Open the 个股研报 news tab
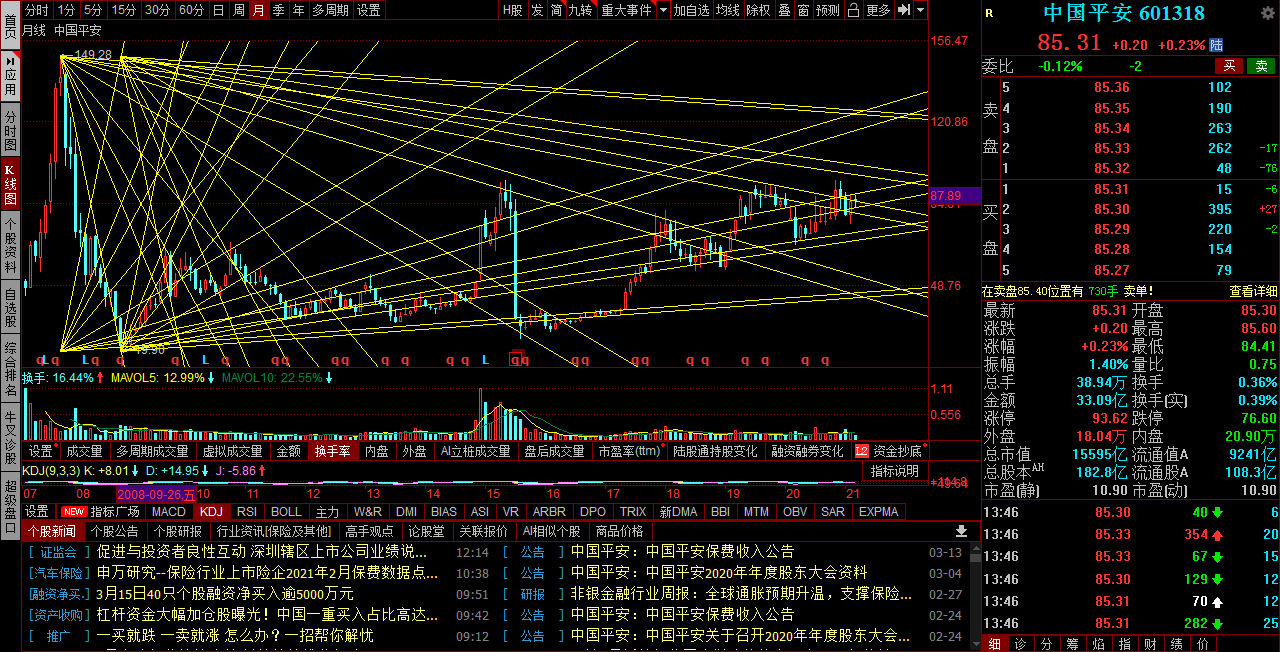The image size is (1280, 652). [176, 531]
